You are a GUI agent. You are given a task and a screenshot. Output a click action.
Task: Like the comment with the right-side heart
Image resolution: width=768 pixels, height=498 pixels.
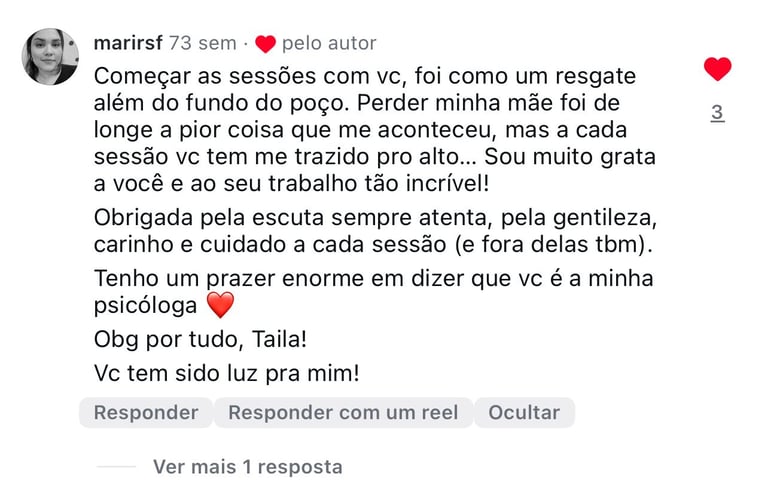tap(718, 69)
